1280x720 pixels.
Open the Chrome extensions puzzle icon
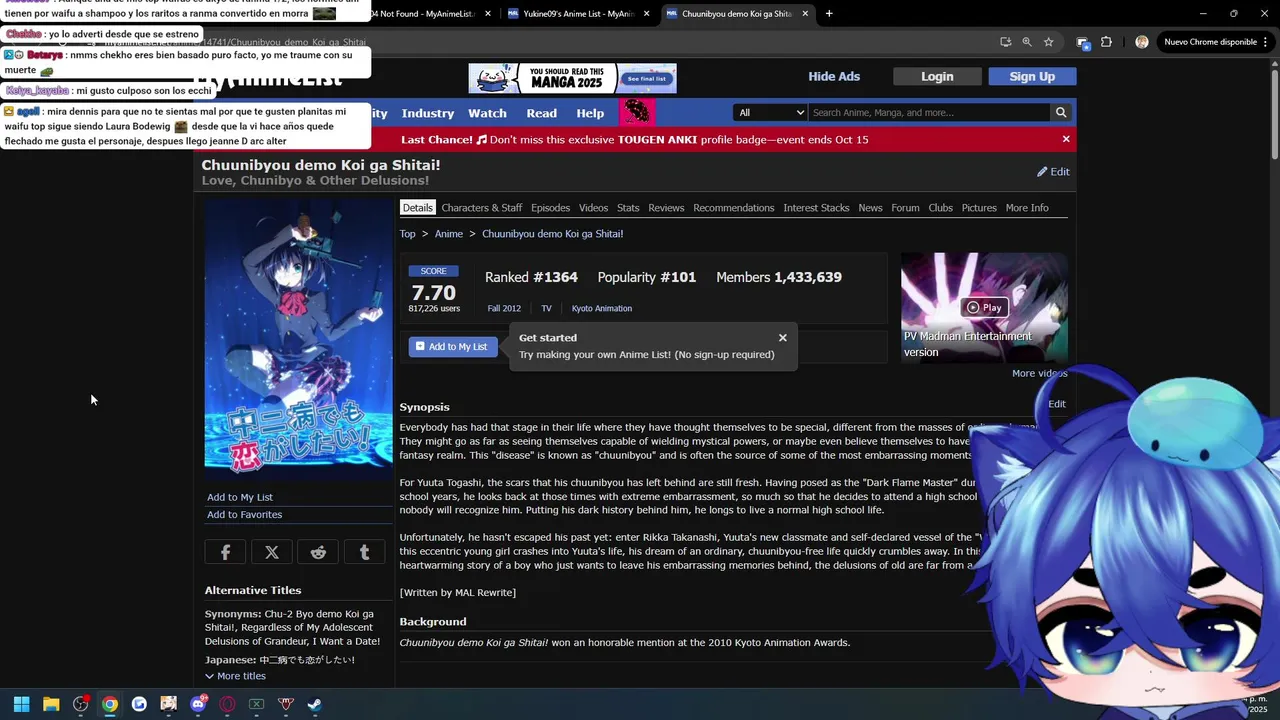pos(1106,42)
